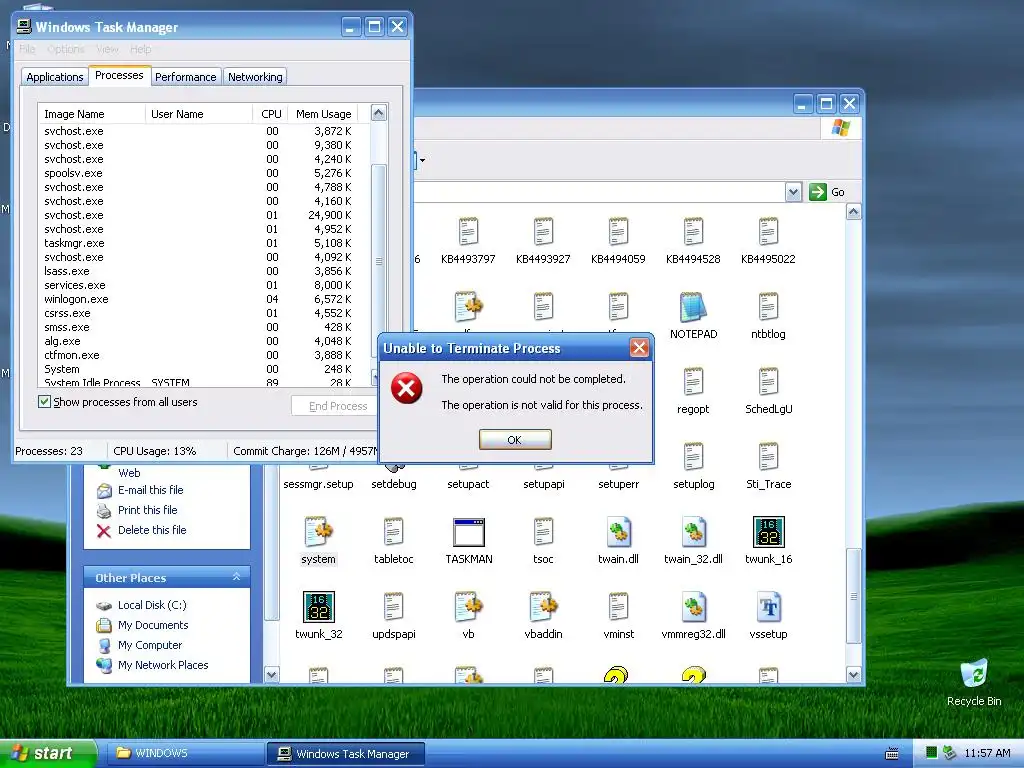This screenshot has height=768, width=1024.
Task: Select the vbaddin settings file icon
Action: coord(543,607)
